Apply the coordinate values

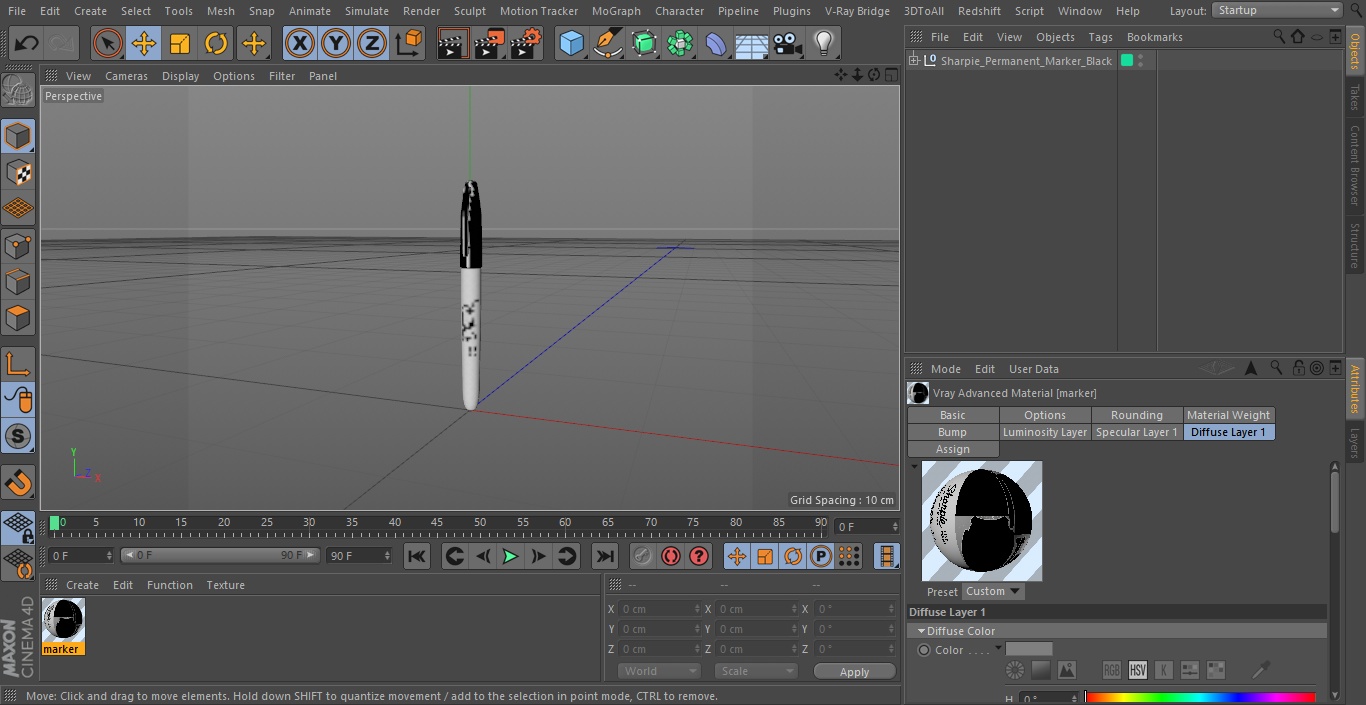tap(854, 671)
